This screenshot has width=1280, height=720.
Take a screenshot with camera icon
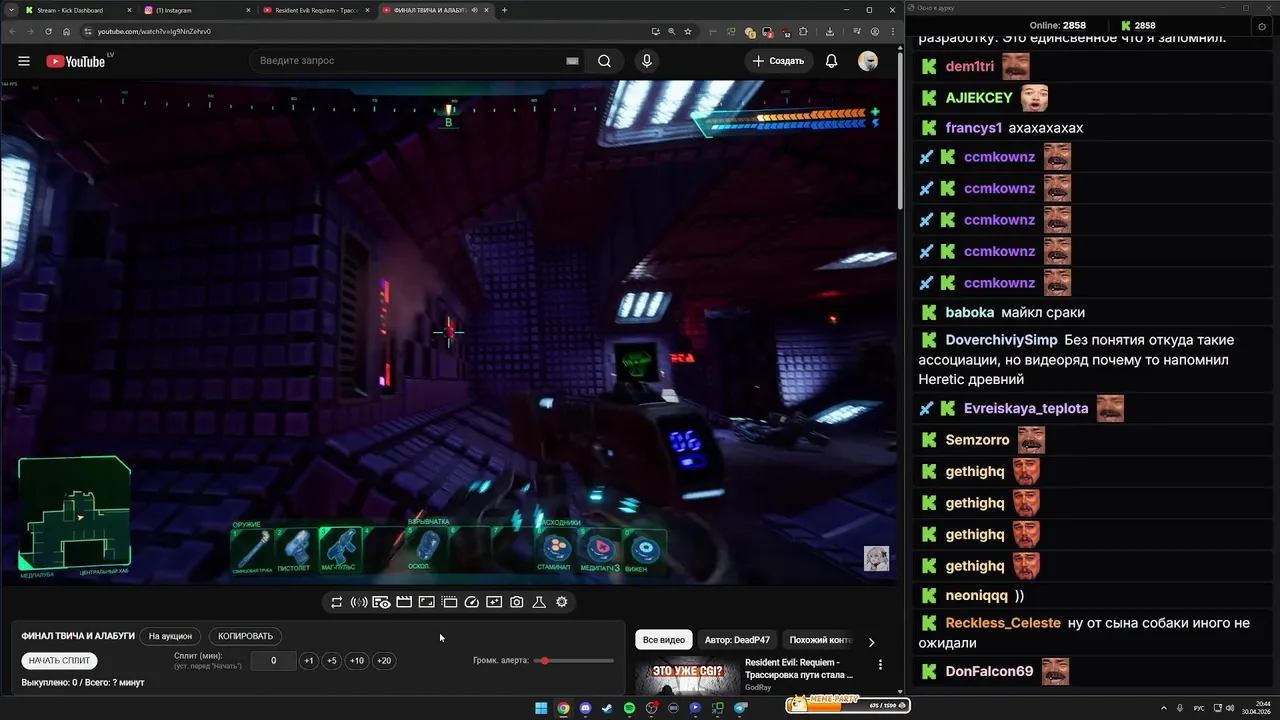[516, 602]
